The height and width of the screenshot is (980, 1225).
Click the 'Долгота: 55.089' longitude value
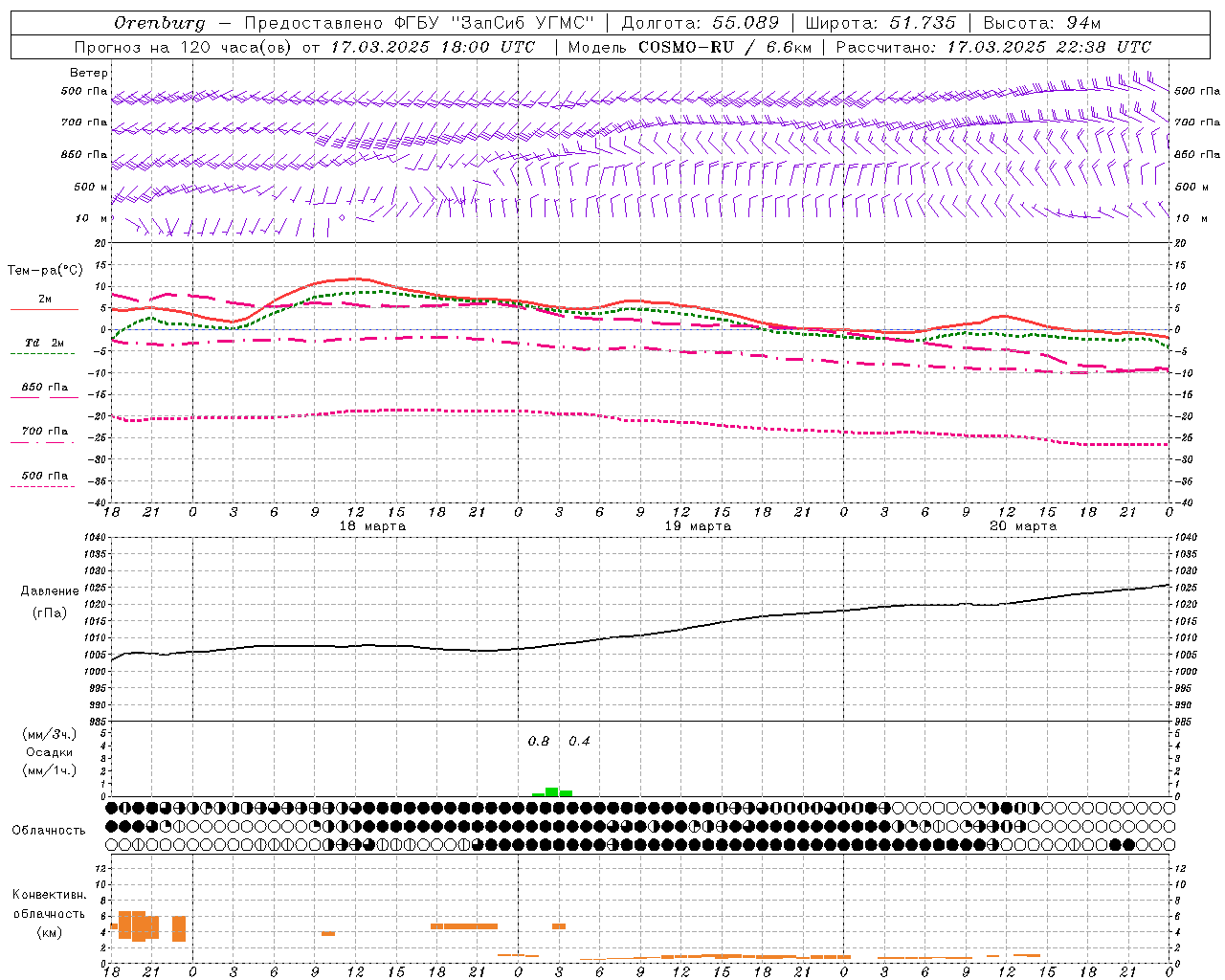pyautogui.click(x=701, y=23)
